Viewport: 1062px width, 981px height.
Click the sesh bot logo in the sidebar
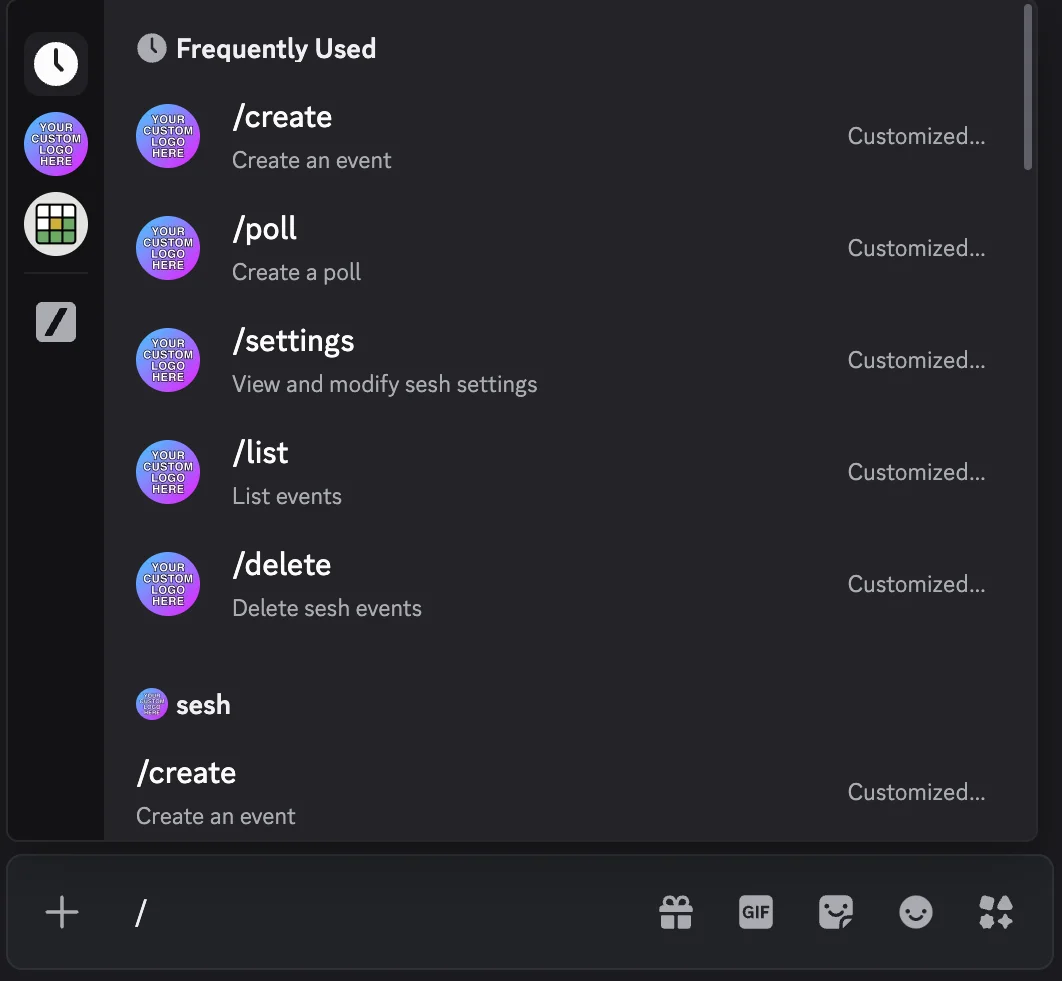55,144
